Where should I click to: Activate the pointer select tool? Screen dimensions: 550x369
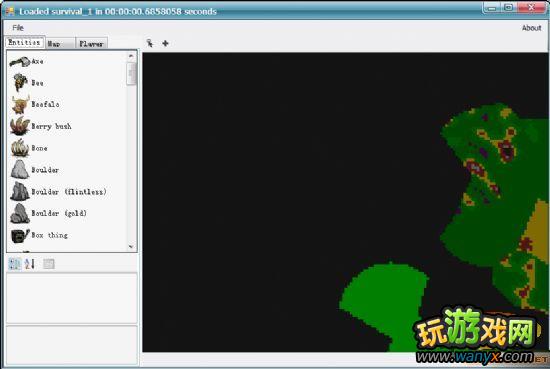[x=150, y=43]
